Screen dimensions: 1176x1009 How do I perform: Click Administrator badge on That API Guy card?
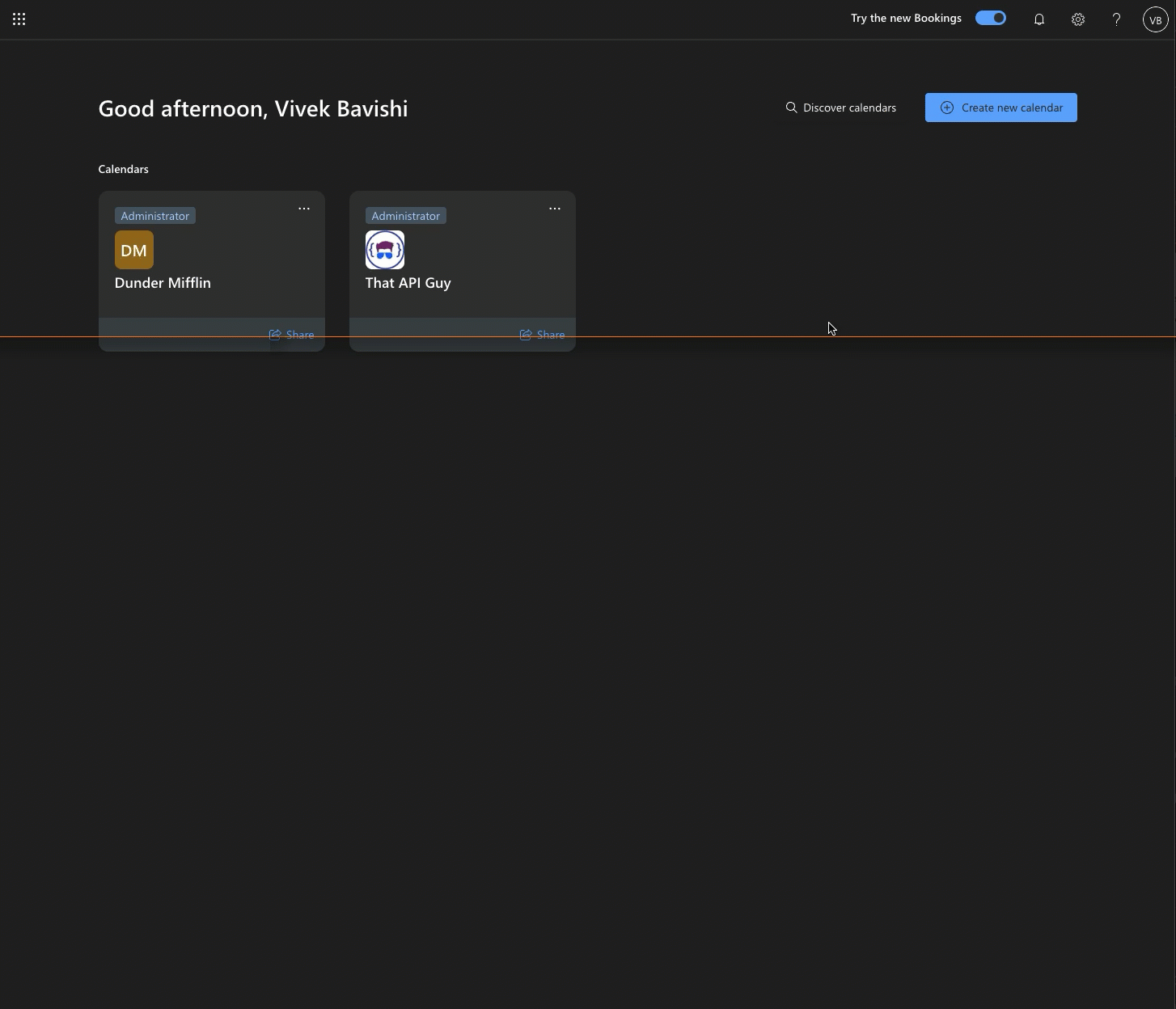tap(406, 216)
